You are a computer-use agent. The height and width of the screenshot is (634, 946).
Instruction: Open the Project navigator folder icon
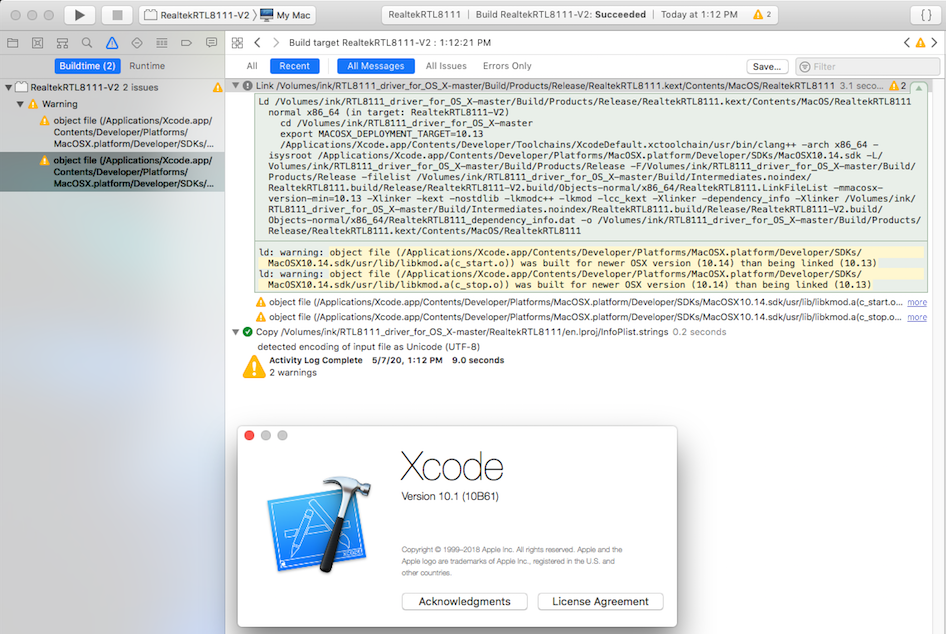(x=13, y=43)
